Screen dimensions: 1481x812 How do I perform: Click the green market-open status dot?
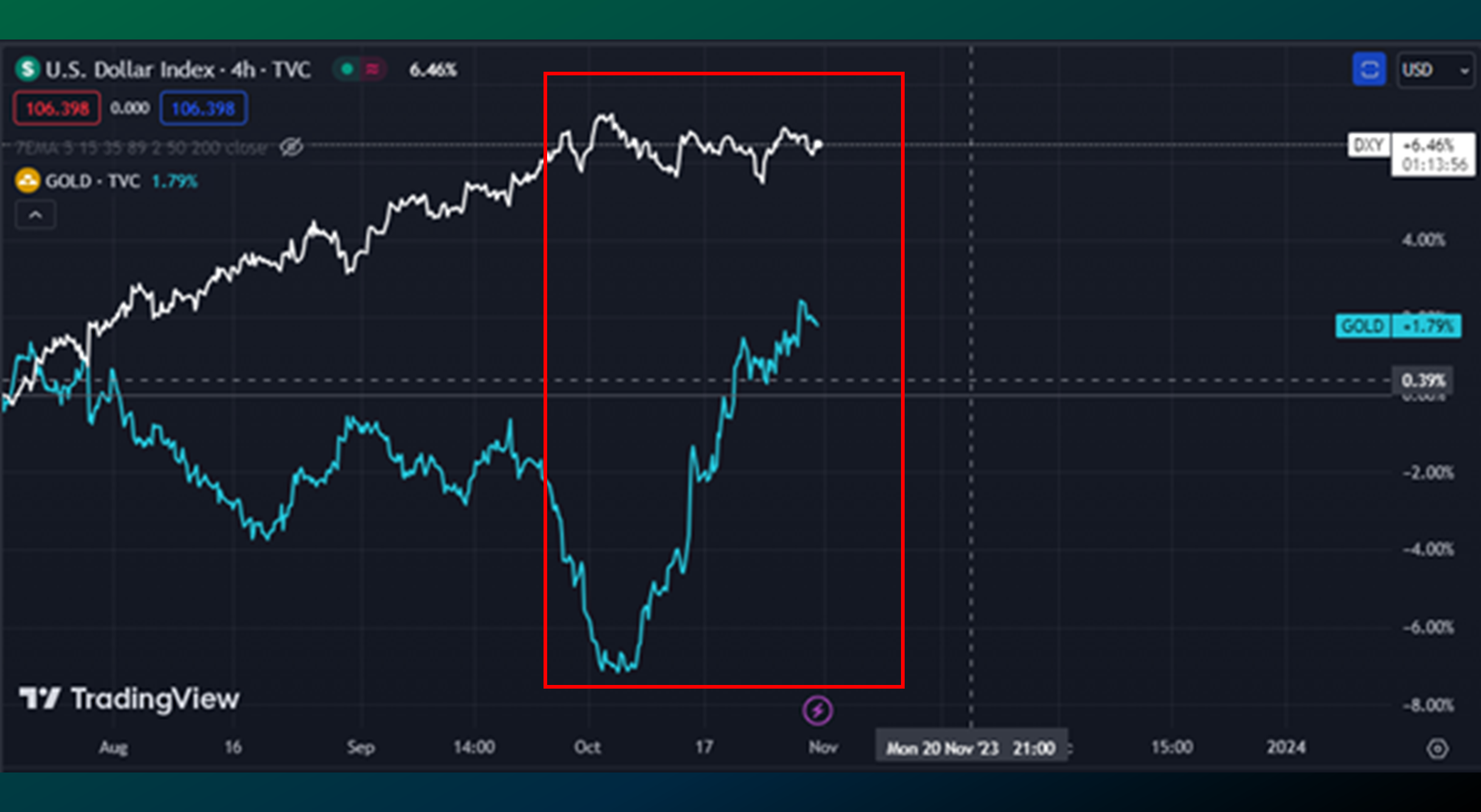(347, 69)
